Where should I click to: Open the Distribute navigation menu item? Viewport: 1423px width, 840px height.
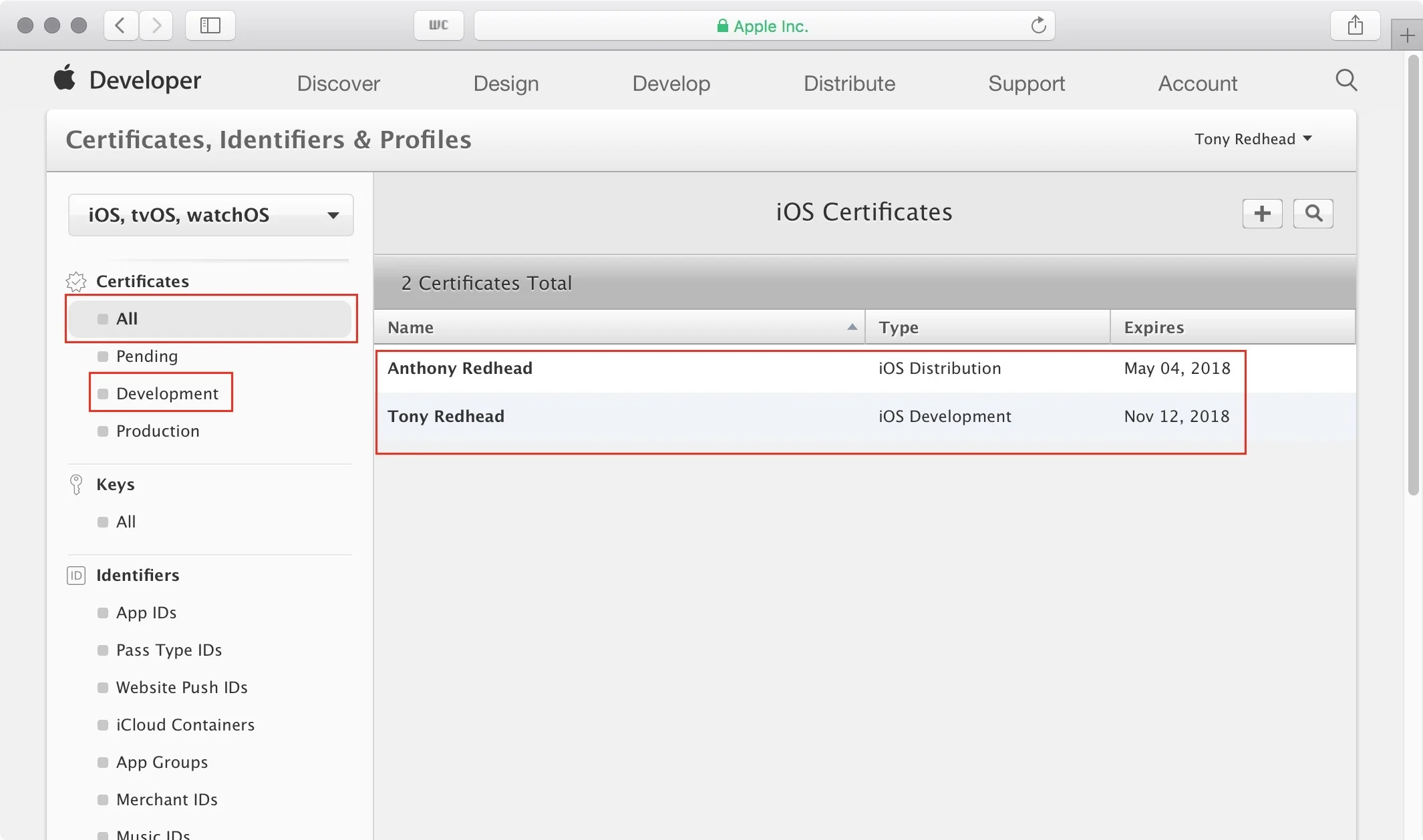click(849, 83)
